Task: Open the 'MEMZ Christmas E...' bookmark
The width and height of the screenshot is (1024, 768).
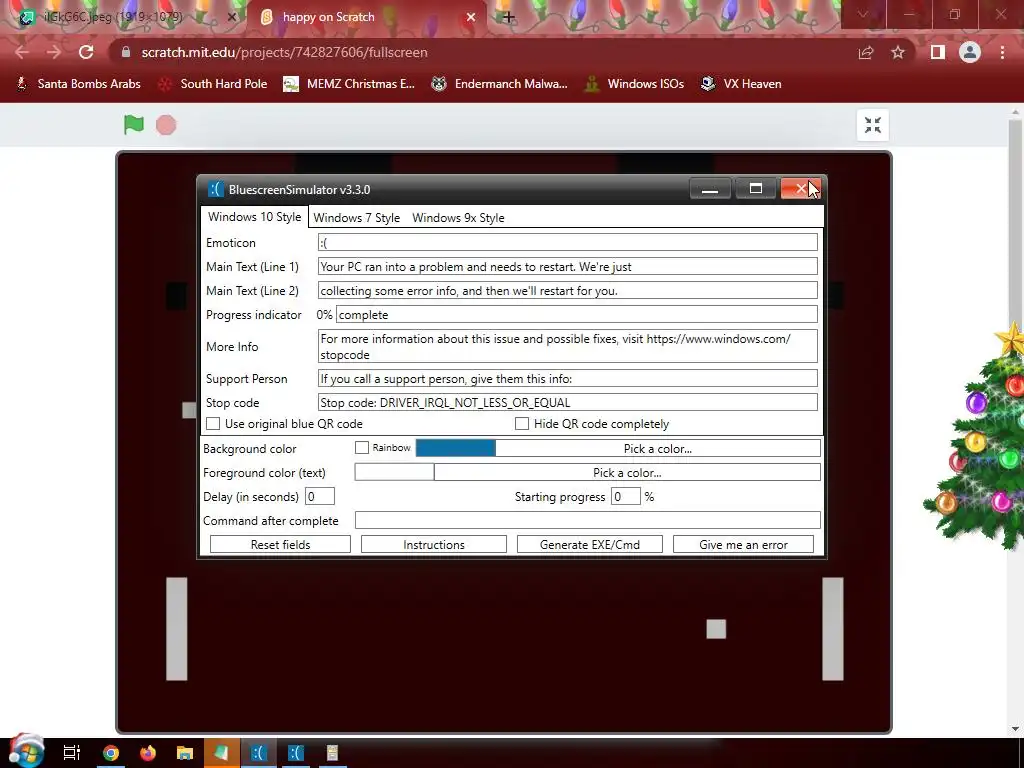Action: coord(349,84)
